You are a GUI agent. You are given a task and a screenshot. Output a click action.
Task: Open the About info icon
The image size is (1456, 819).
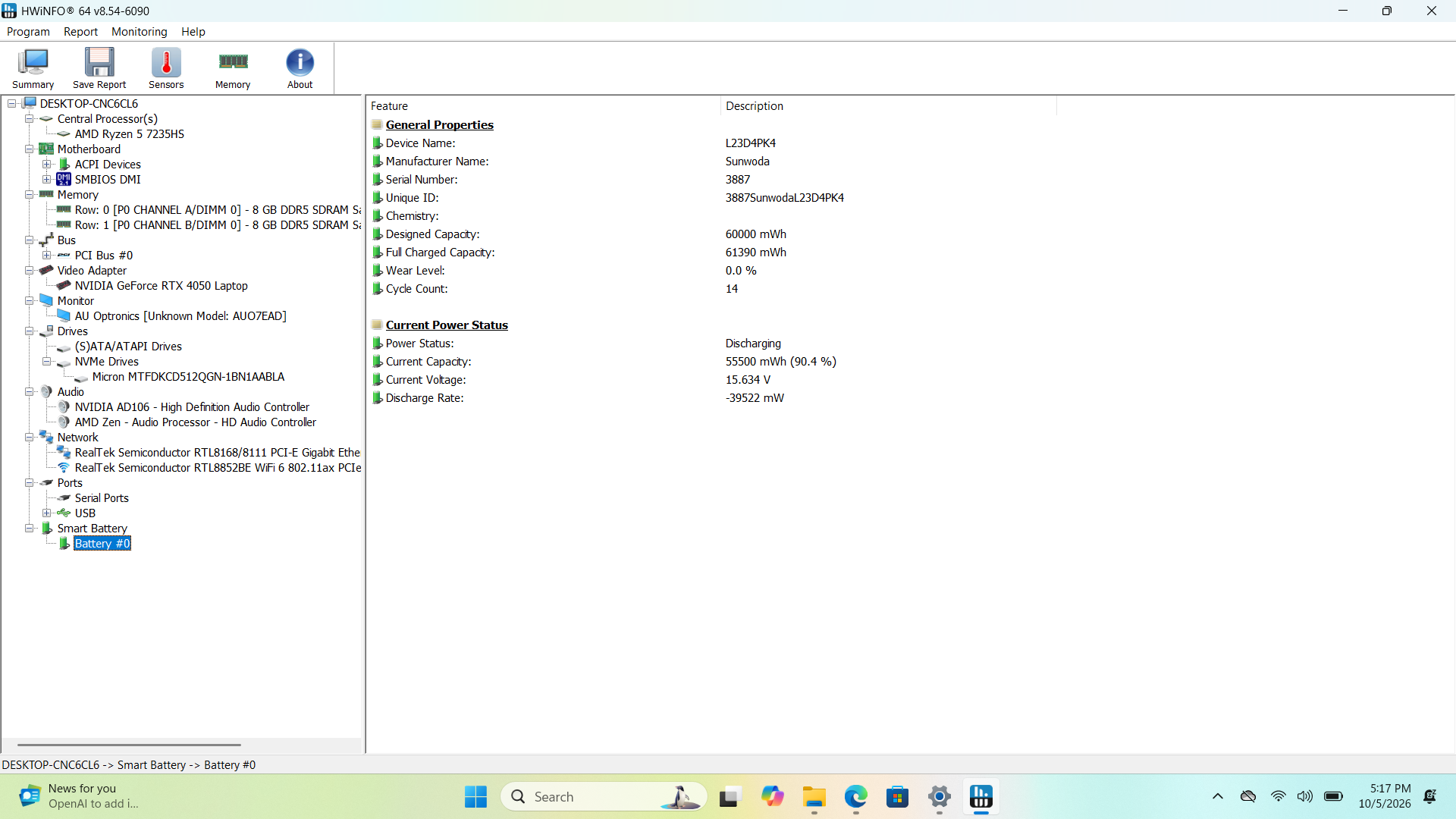coord(300,68)
